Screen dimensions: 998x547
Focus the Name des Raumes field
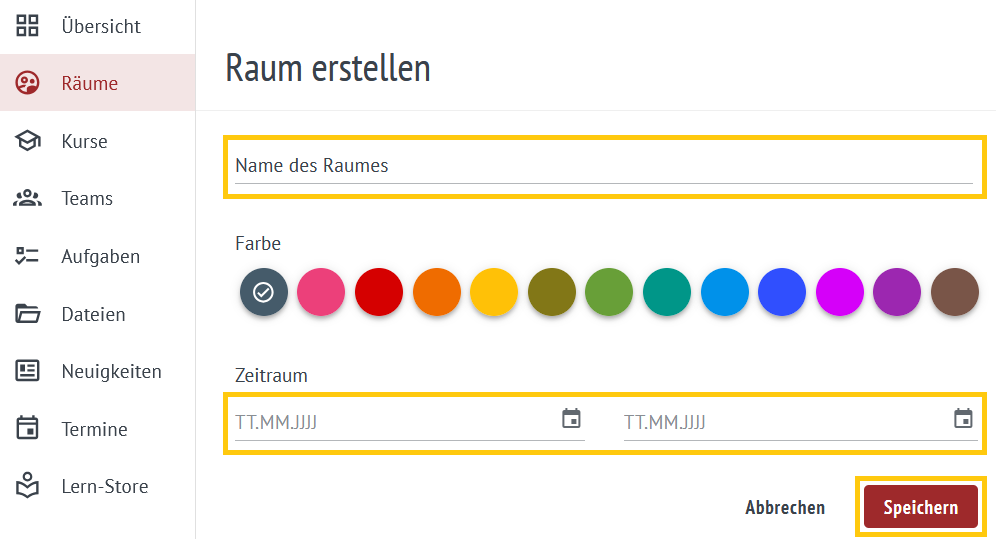coord(603,166)
